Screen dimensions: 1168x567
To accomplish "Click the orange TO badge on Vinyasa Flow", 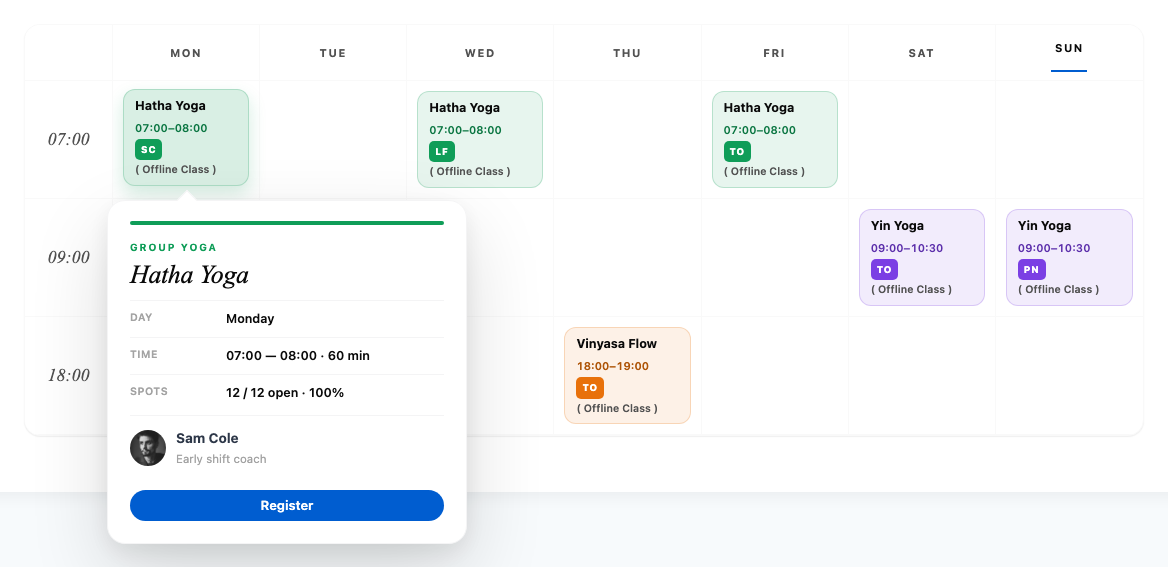I will 590,387.
